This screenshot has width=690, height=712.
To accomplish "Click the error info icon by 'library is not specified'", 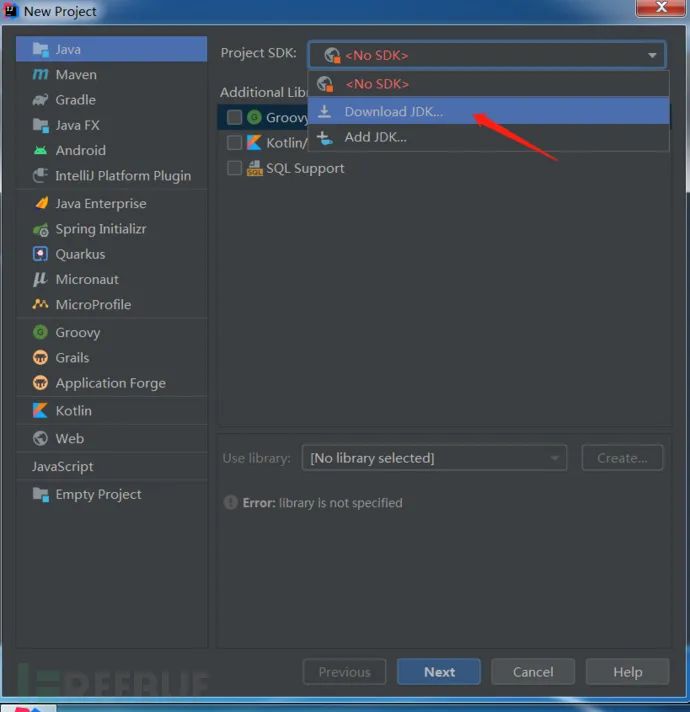I will click(231, 503).
